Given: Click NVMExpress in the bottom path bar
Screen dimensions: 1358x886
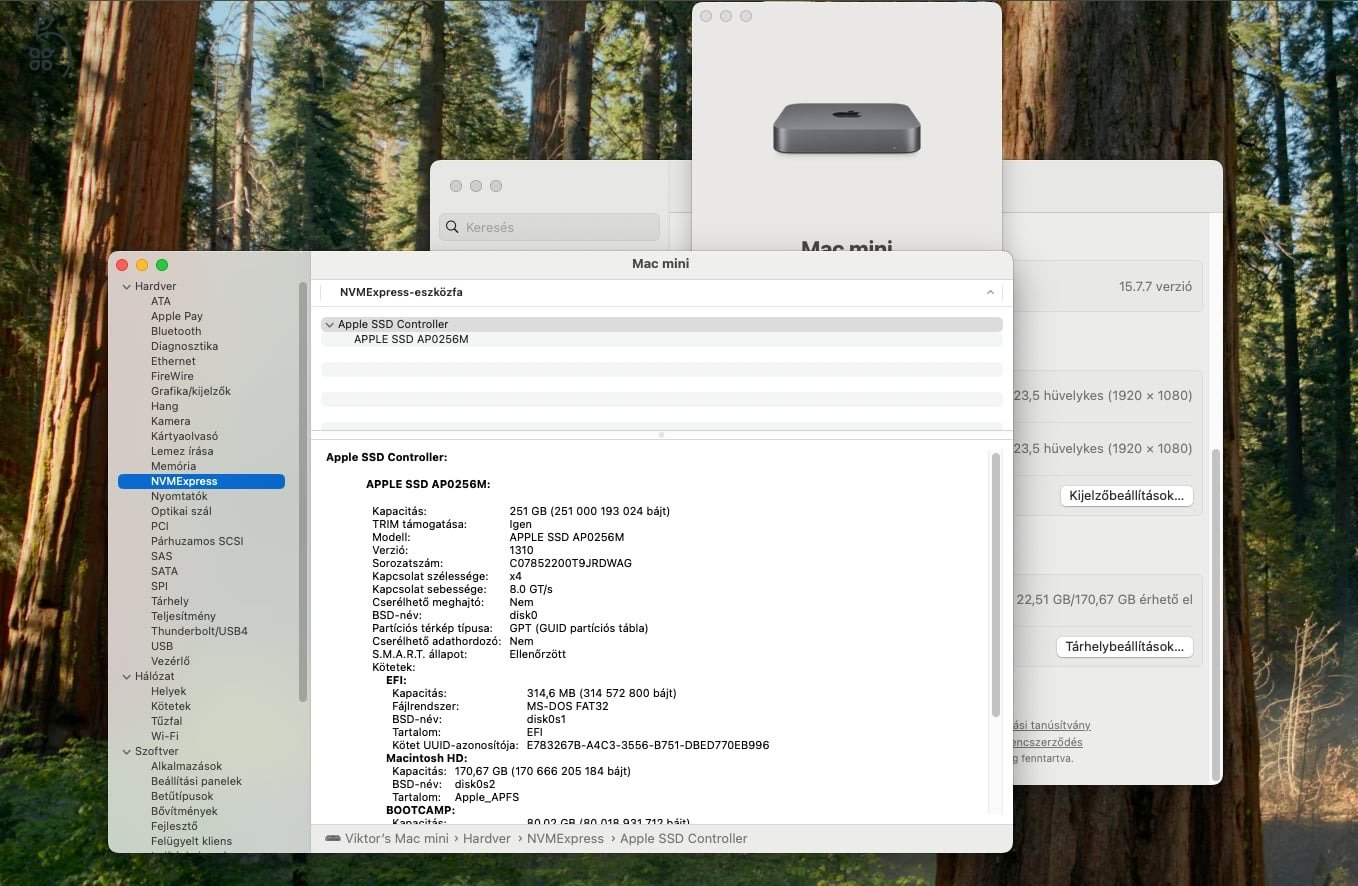Looking at the screenshot, I should click(x=565, y=839).
